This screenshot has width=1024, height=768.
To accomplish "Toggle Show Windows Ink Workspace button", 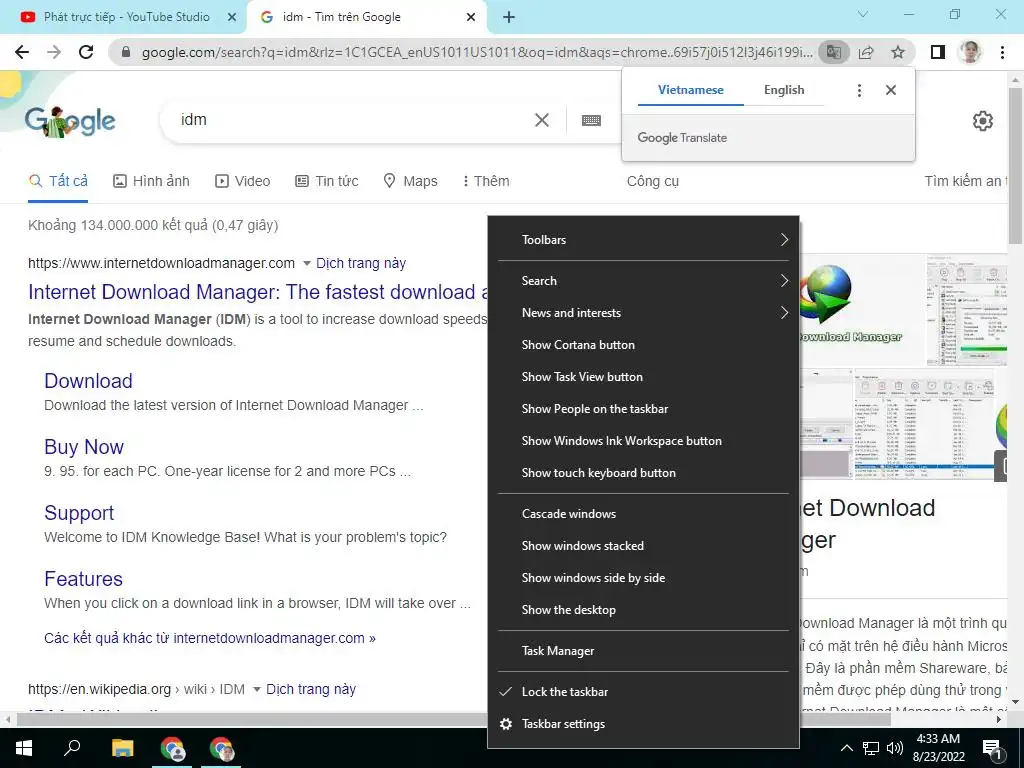I will (643, 441).
